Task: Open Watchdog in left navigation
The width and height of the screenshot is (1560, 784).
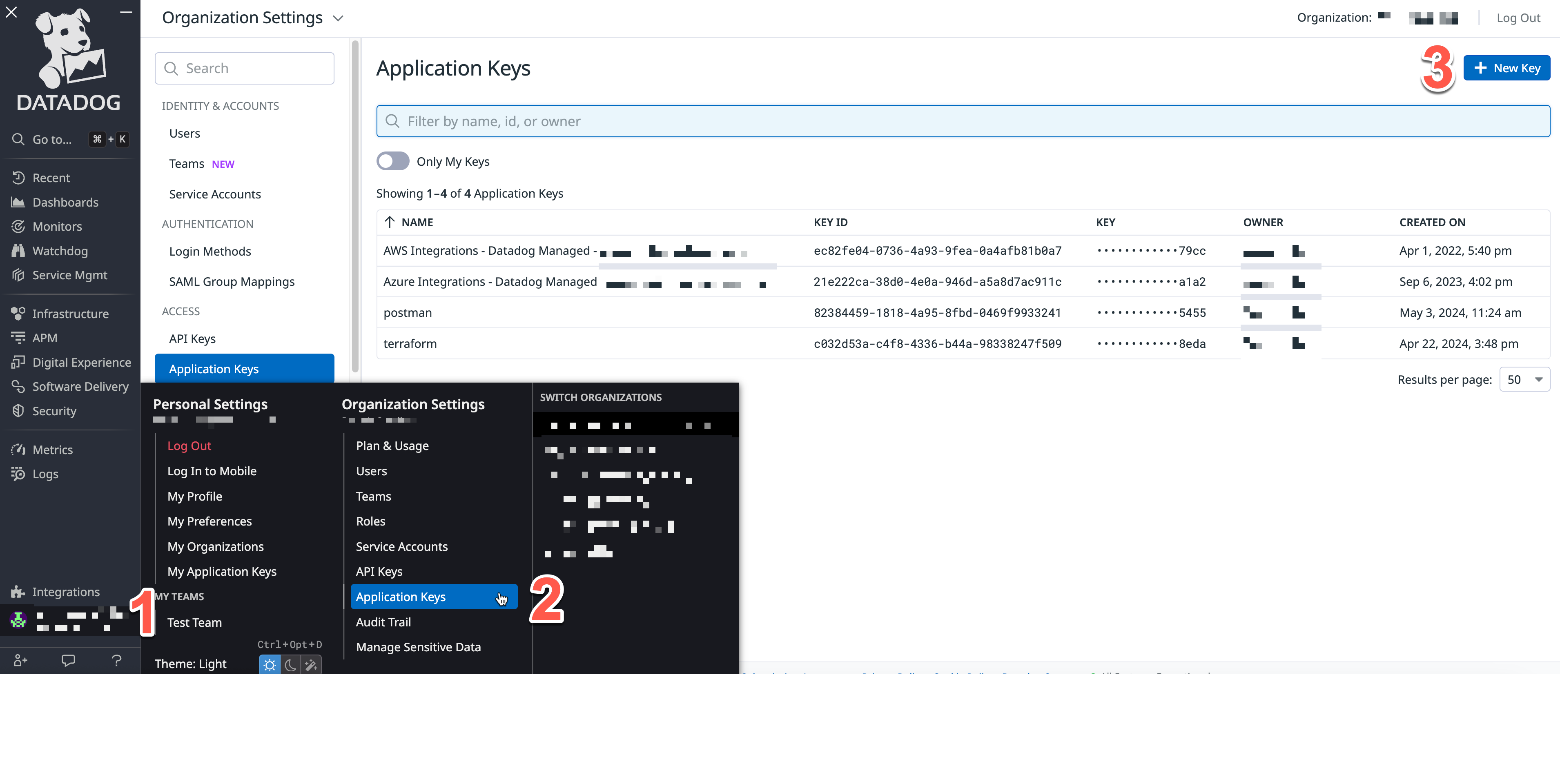Action: tap(59, 251)
